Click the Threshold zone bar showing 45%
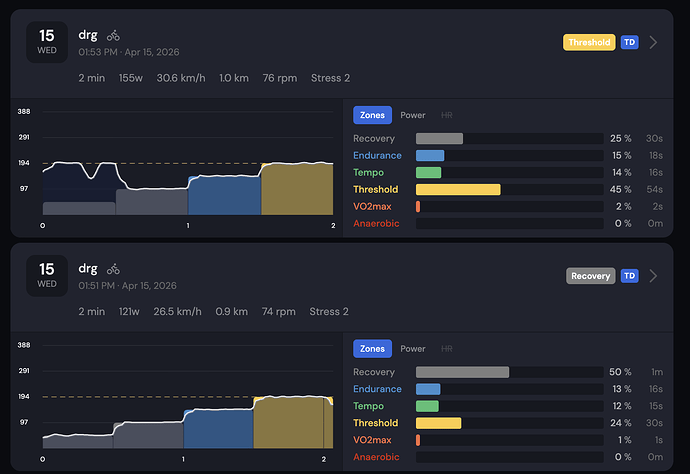This screenshot has height=474, width=690. coord(458,189)
